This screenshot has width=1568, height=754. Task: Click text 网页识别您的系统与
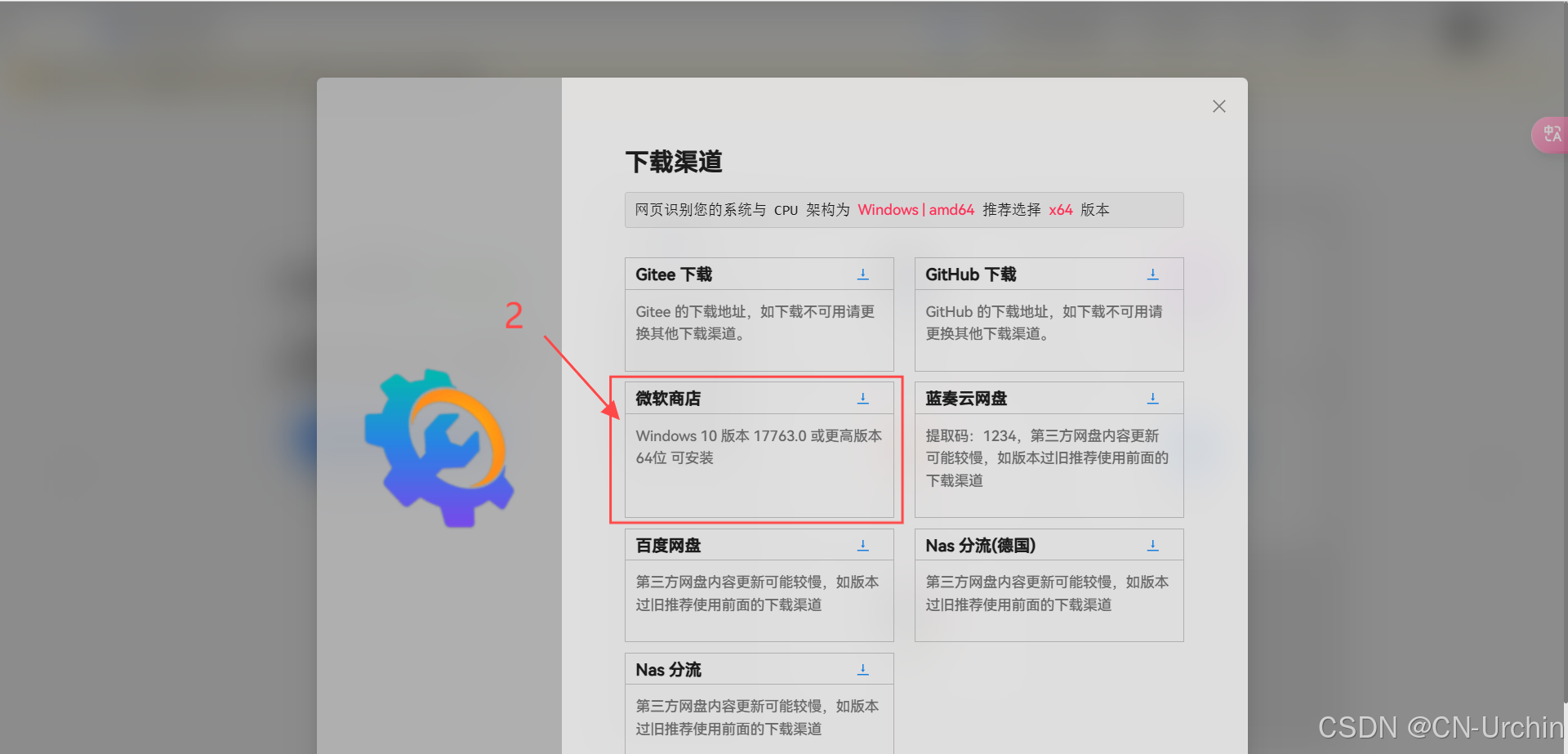tap(701, 210)
